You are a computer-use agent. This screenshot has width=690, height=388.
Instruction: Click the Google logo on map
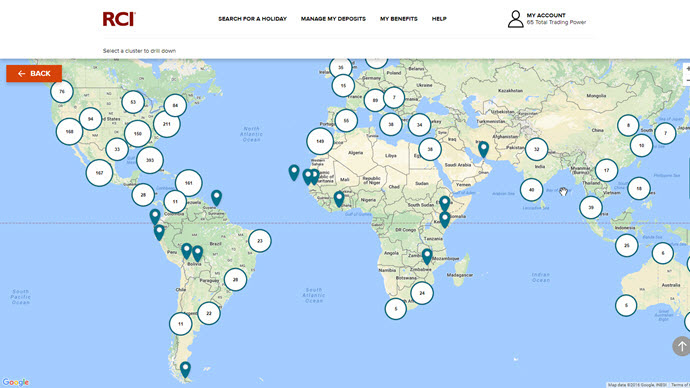16,382
